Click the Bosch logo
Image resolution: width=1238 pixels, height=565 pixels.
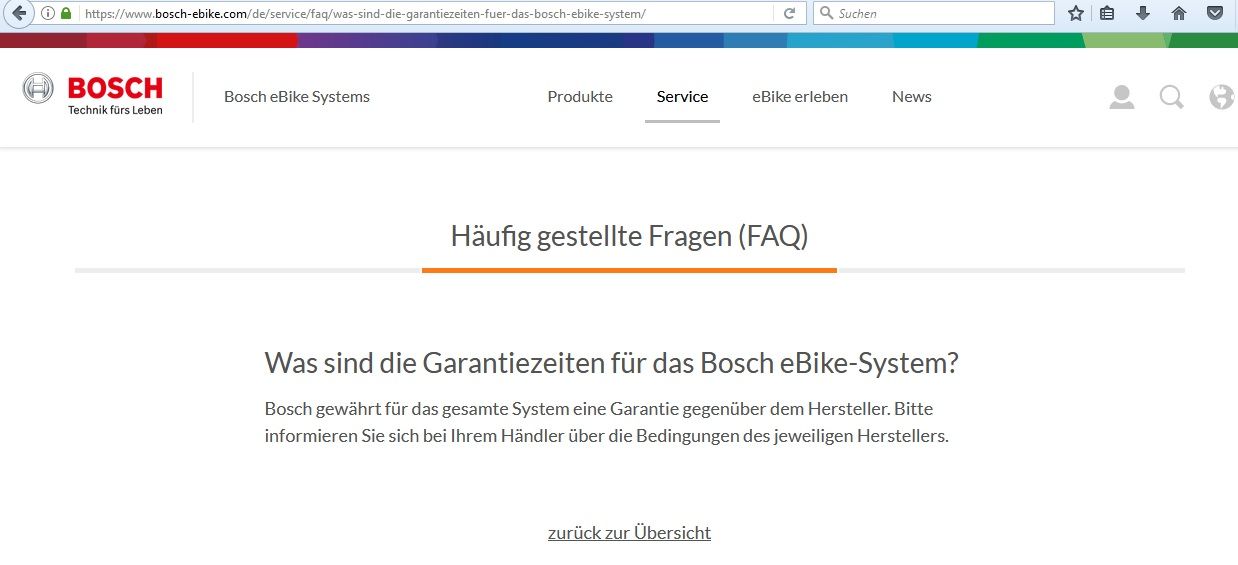point(93,95)
